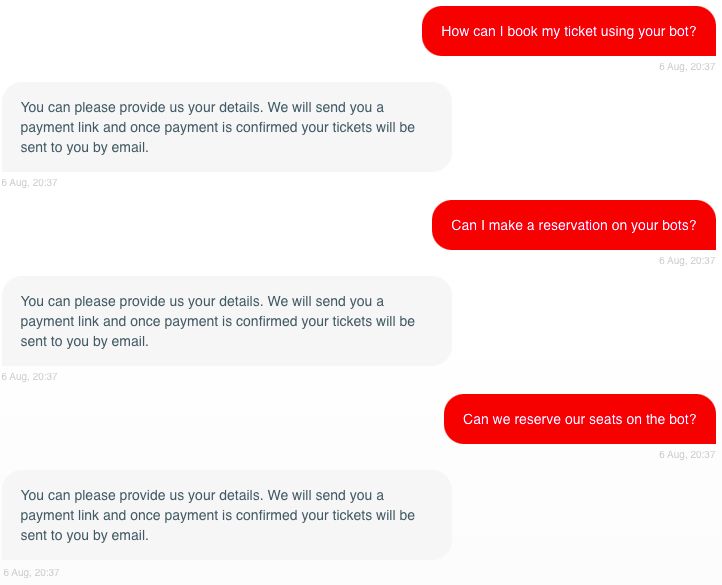Screen dimensions: 722x585
Task: Select the first grey bot reply bubble
Action: tap(226, 127)
